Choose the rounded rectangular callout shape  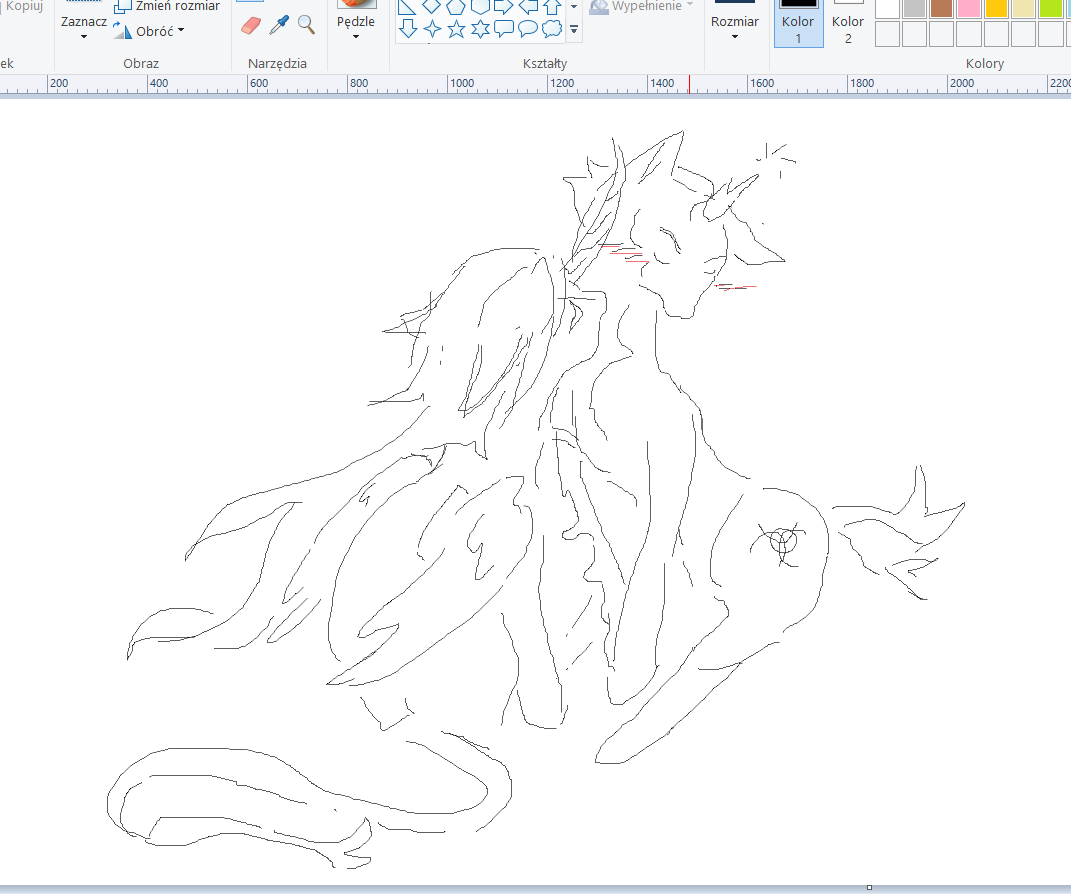click(504, 29)
